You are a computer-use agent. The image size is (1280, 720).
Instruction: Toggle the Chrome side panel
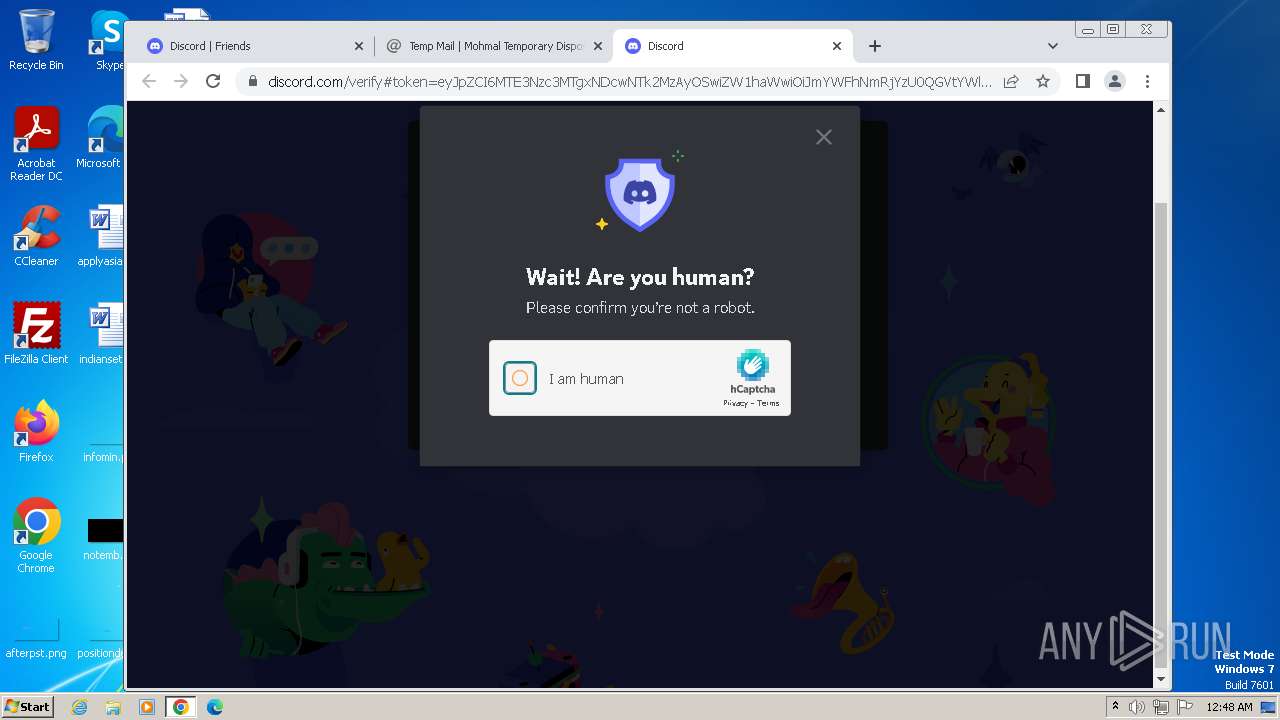pyautogui.click(x=1083, y=81)
